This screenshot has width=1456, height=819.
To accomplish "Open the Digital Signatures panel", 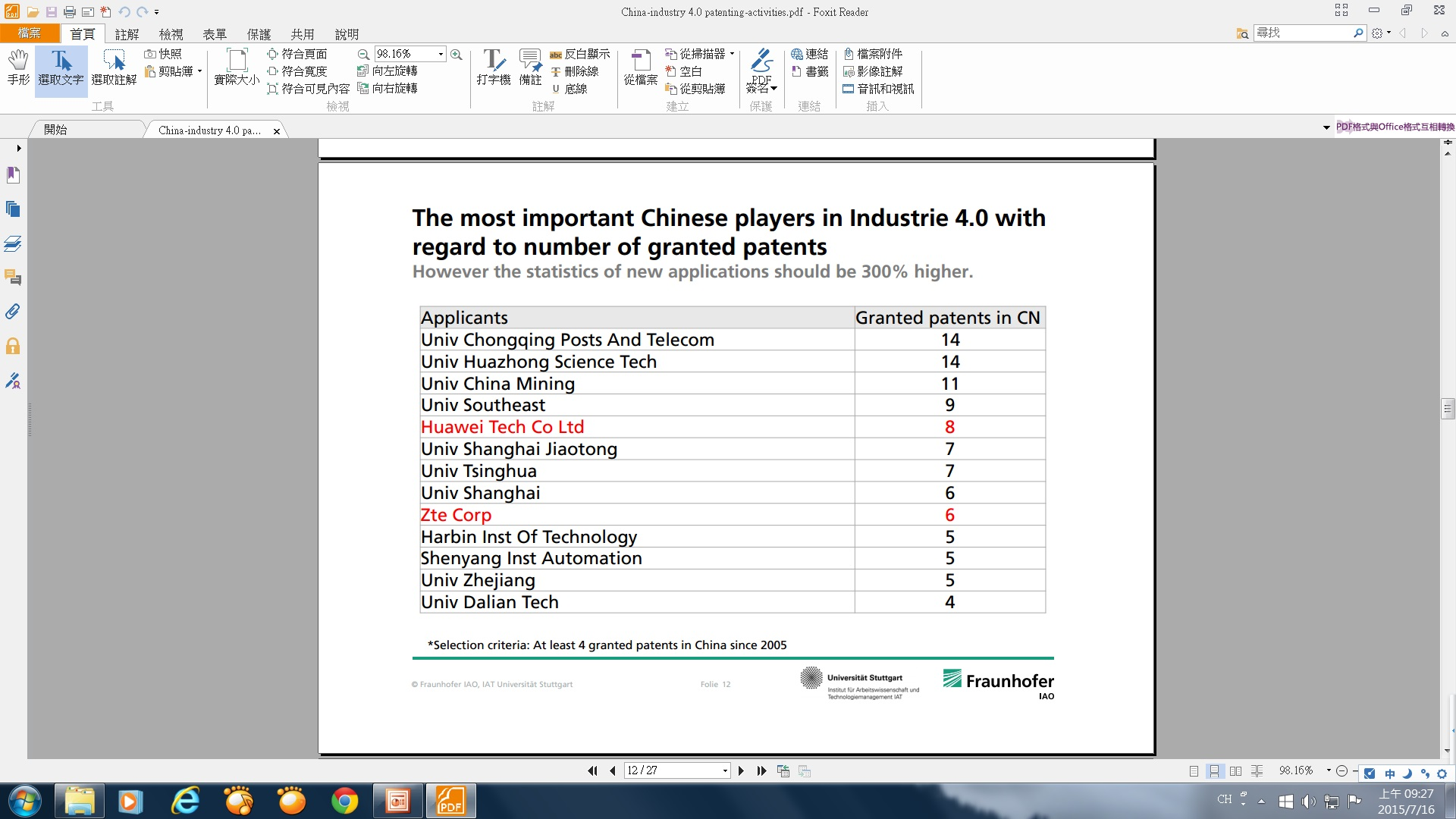I will coord(13,381).
